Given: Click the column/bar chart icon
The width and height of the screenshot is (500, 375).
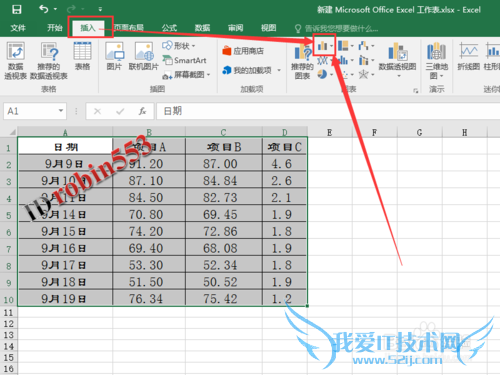Looking at the screenshot, I should [x=322, y=46].
